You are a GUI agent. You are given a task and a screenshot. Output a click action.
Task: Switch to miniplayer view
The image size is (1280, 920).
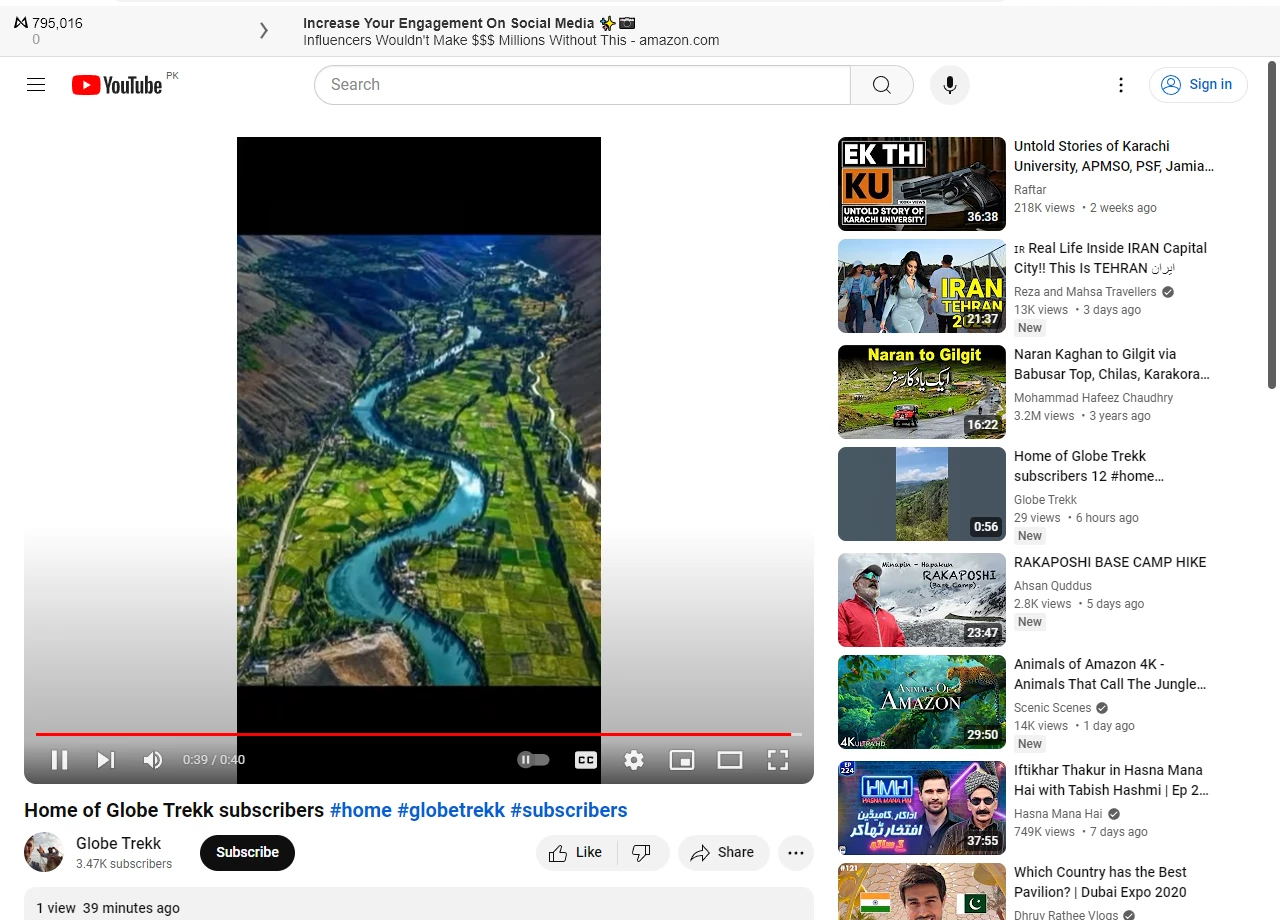pyautogui.click(x=682, y=760)
